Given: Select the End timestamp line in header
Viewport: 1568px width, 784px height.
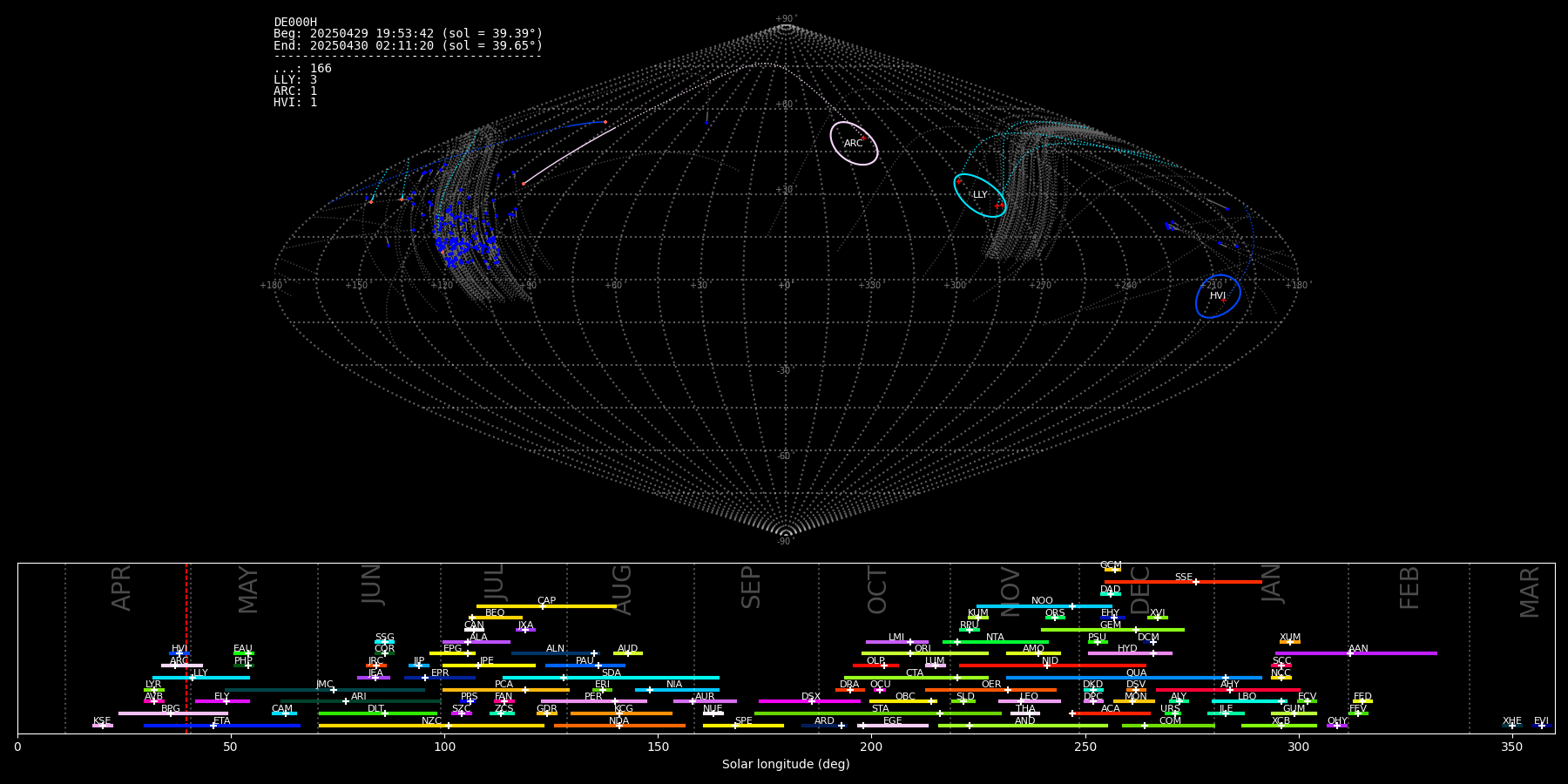Looking at the screenshot, I should tap(408, 45).
